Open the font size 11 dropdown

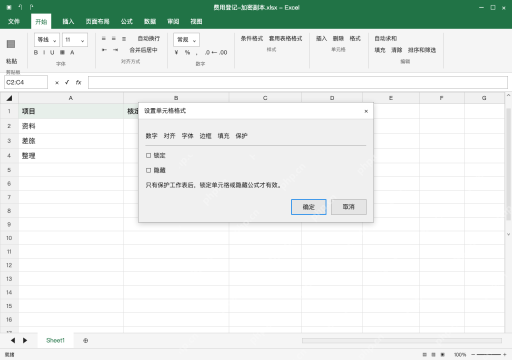click(x=75, y=40)
